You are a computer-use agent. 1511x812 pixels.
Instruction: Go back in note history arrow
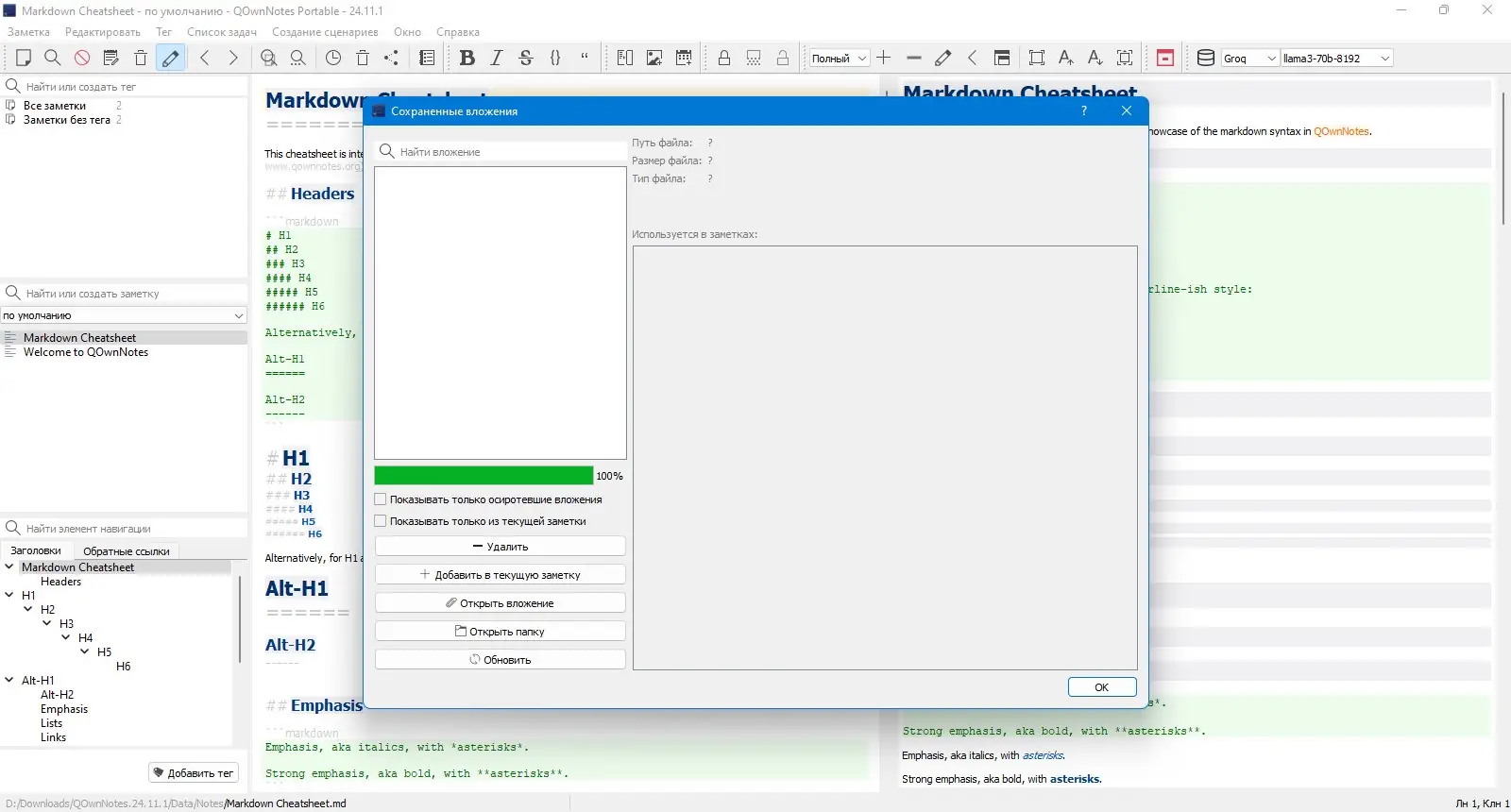tap(205, 58)
